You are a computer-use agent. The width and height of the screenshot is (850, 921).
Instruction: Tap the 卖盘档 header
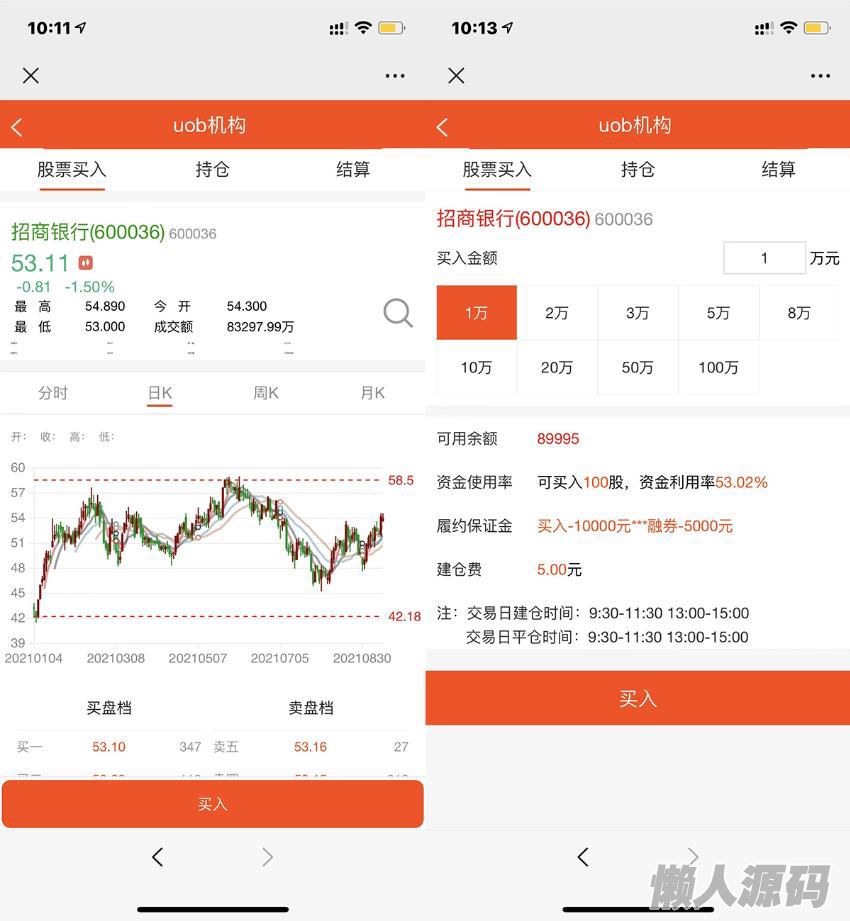pyautogui.click(x=311, y=708)
